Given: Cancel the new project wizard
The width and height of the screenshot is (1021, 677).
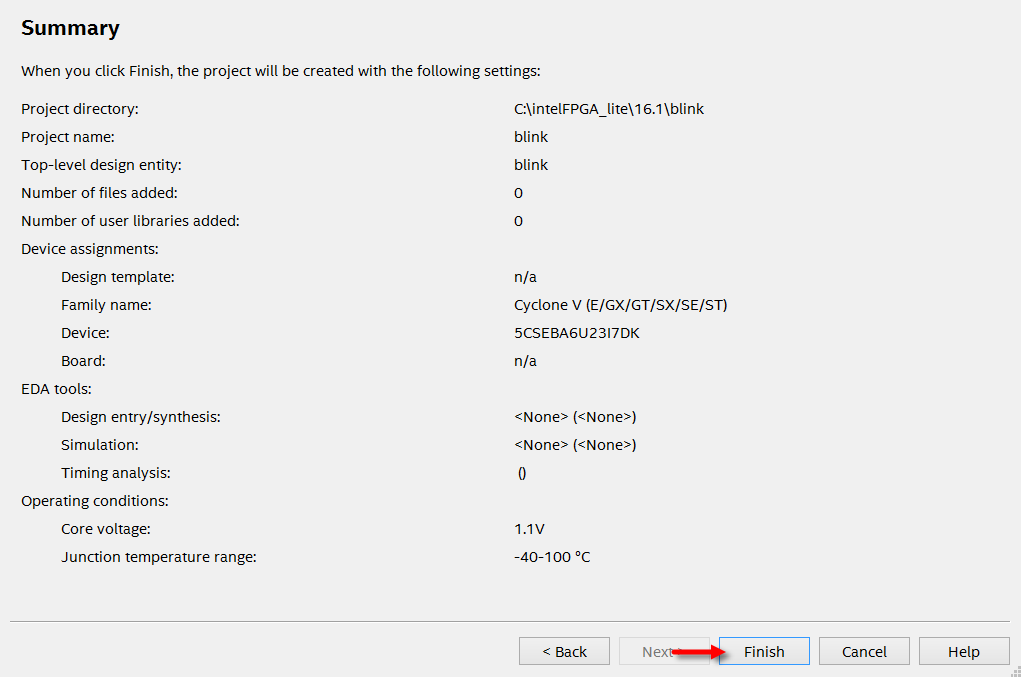Looking at the screenshot, I should (864, 651).
